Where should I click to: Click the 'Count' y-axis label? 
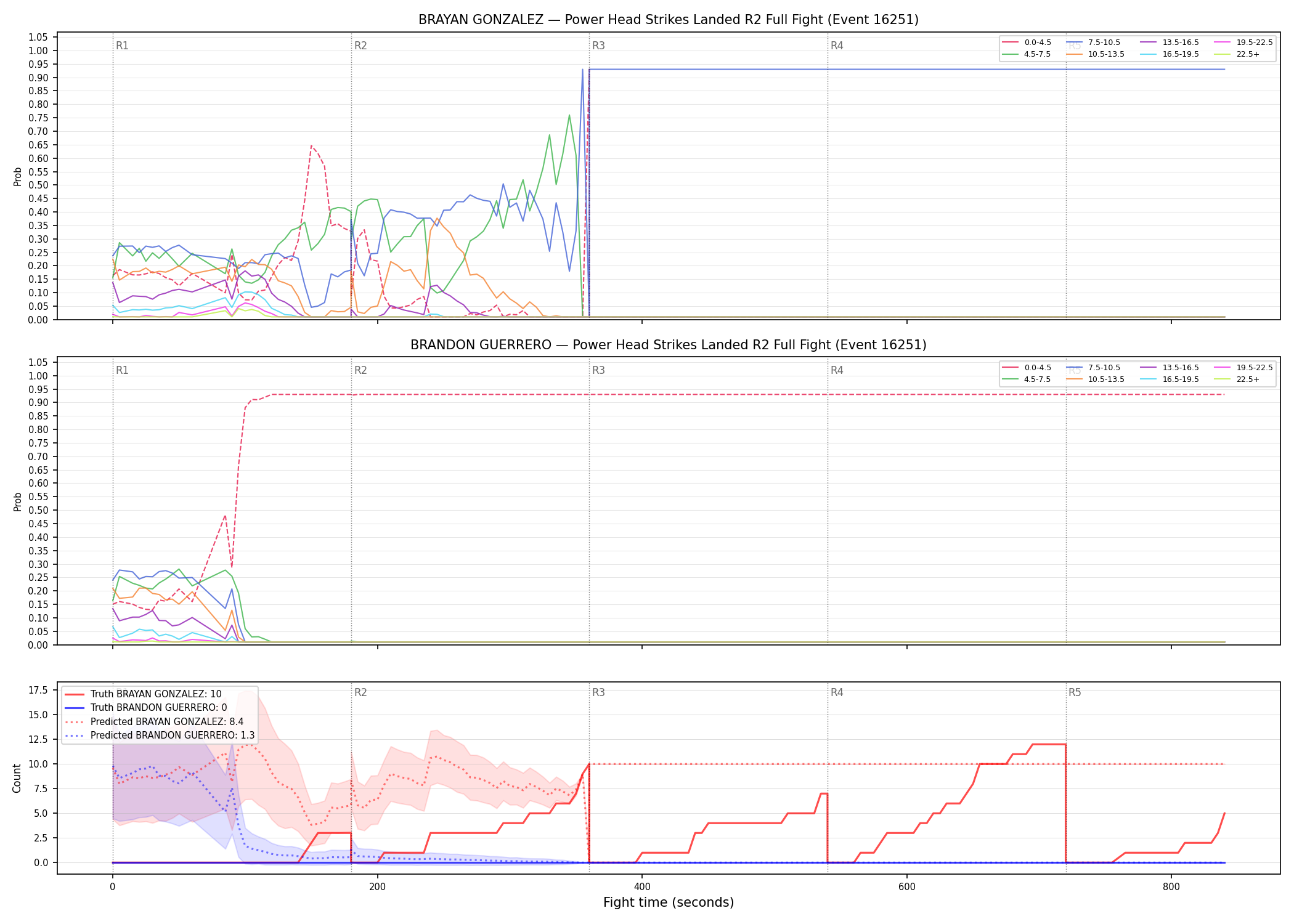(17, 778)
